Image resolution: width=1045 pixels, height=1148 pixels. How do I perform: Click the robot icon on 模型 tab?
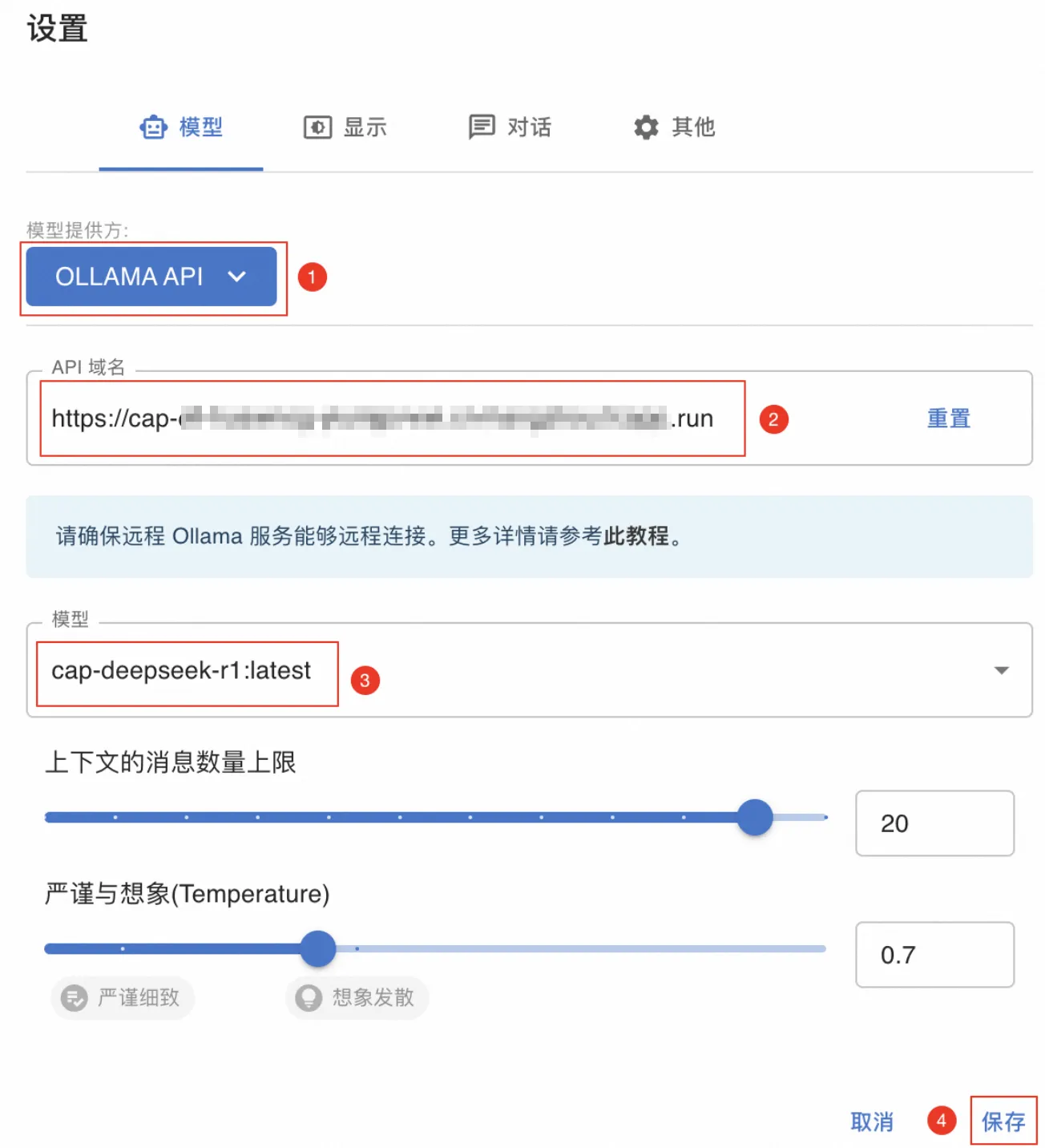pos(153,127)
